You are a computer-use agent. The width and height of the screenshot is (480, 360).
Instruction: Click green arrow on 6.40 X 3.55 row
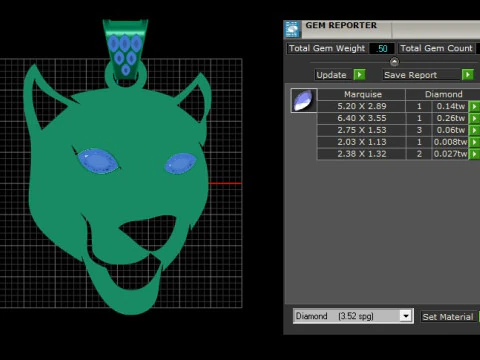pyautogui.click(x=474, y=118)
